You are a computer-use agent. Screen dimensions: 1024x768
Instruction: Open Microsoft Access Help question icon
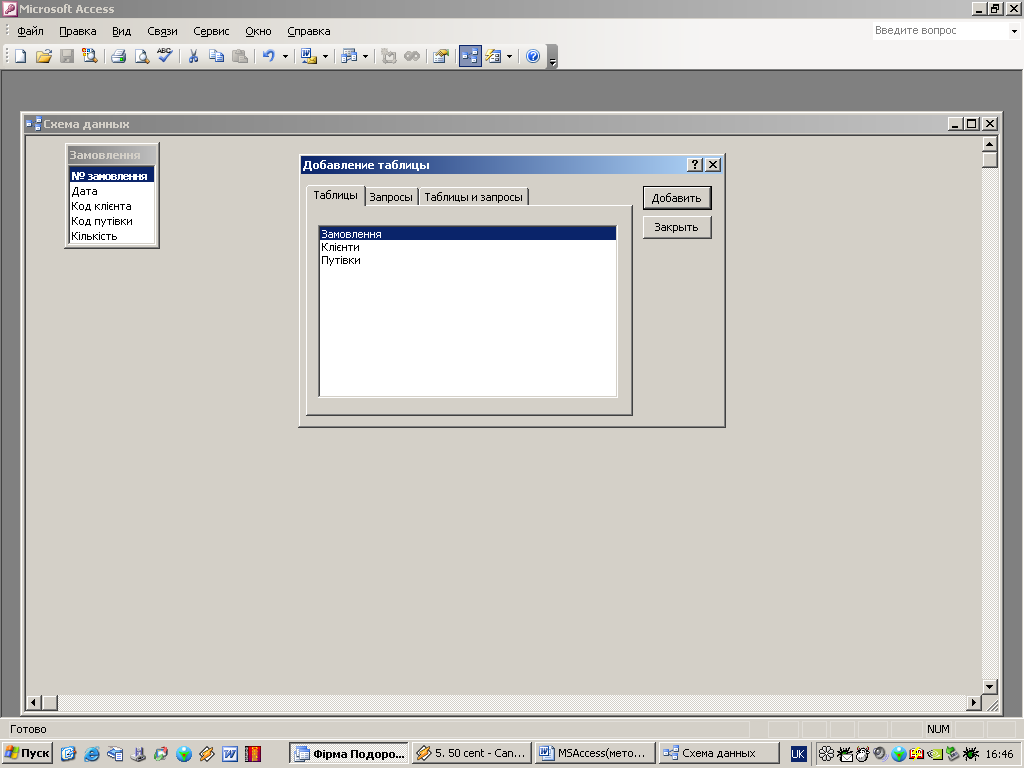tap(533, 56)
